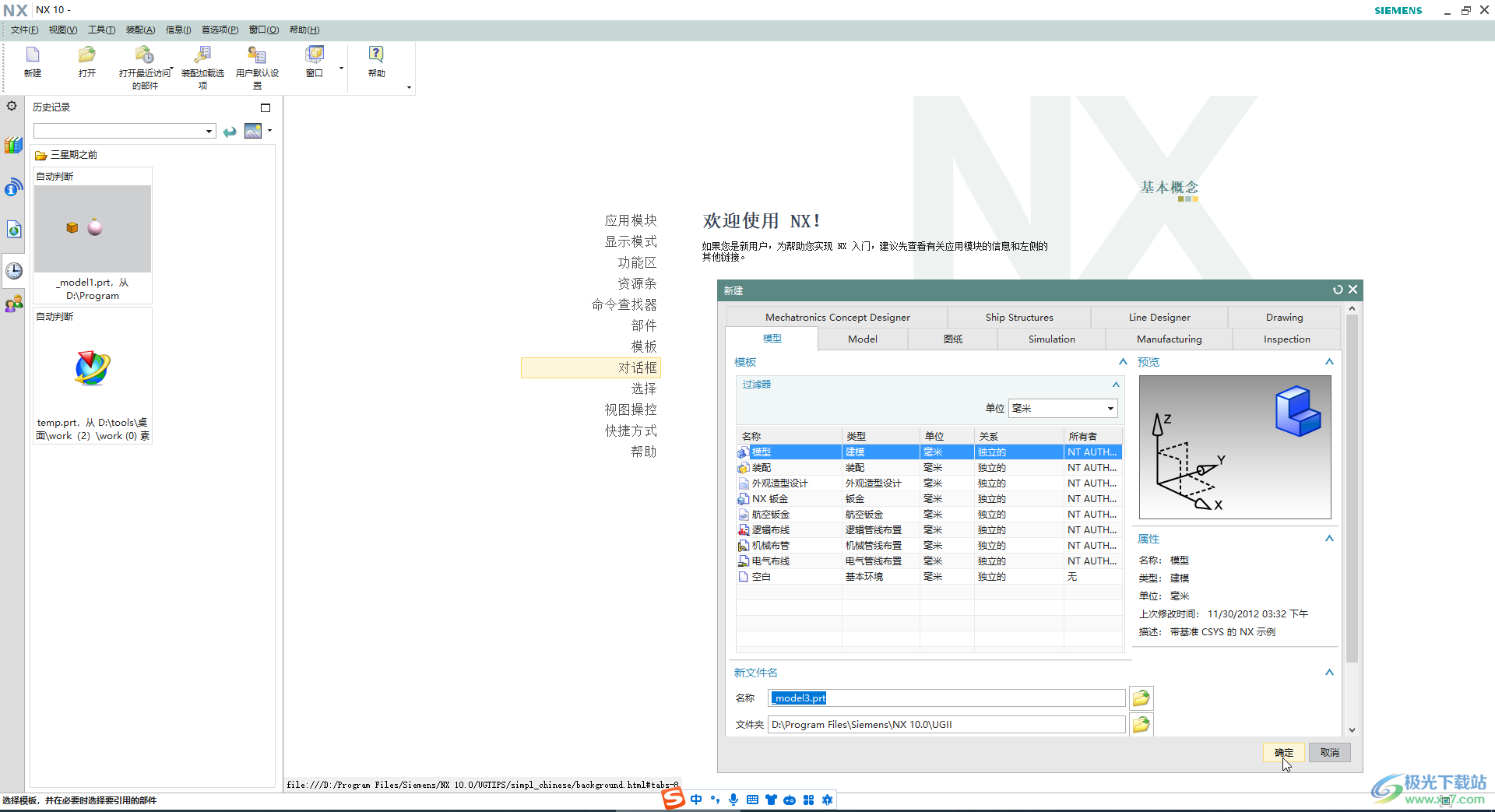
Task: Switch to the Simulation tab
Action: click(1051, 339)
